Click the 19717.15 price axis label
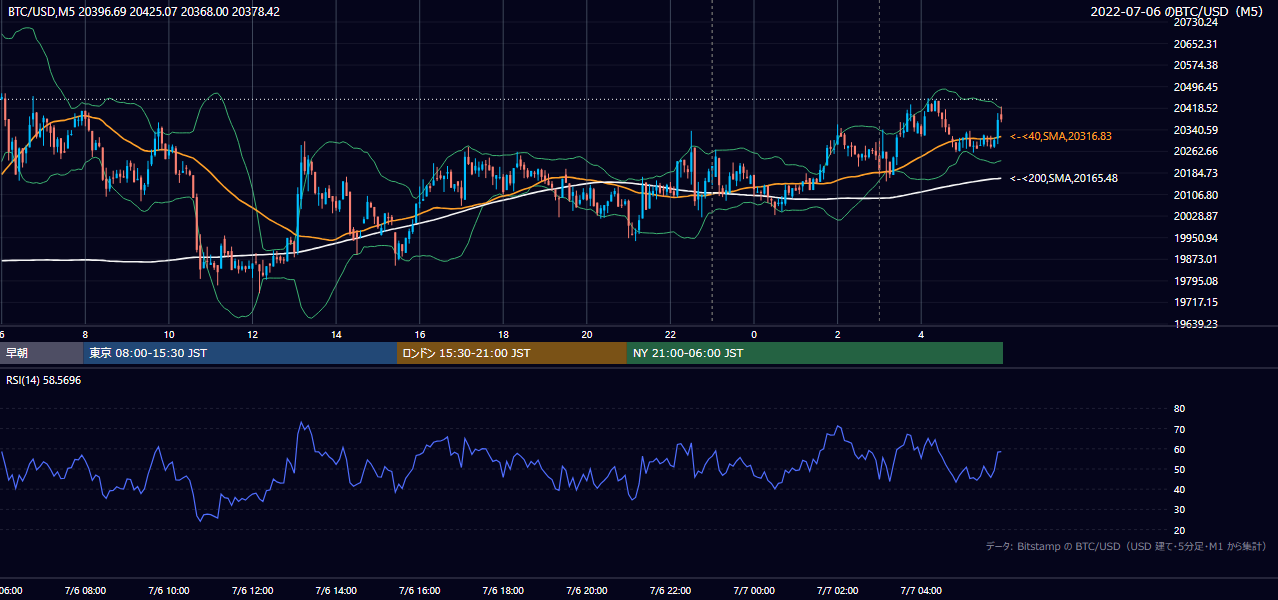Image resolution: width=1278 pixels, height=600 pixels. [x=1195, y=302]
